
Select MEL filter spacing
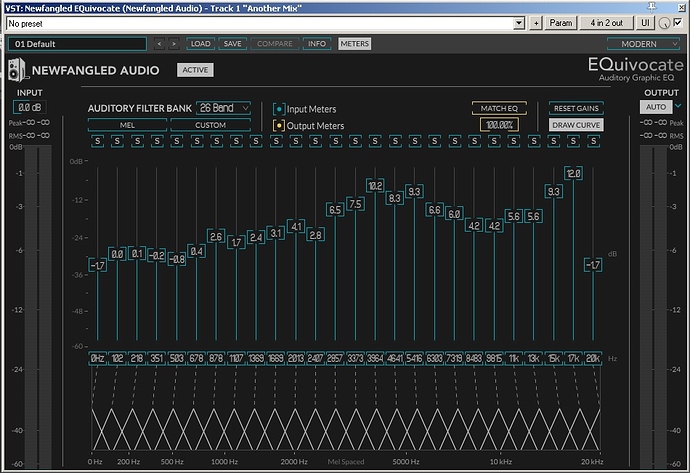pos(127,125)
